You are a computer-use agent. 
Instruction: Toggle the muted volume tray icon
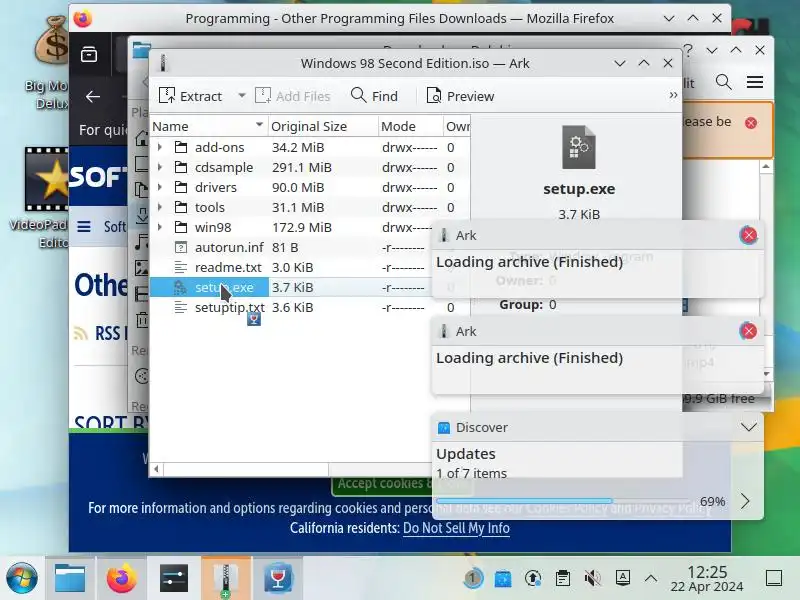[x=592, y=579]
